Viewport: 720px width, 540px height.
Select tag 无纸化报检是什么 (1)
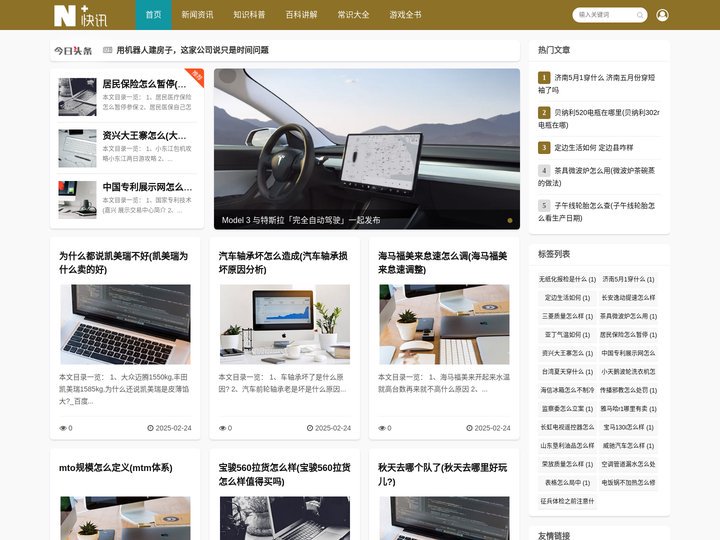coord(567,279)
